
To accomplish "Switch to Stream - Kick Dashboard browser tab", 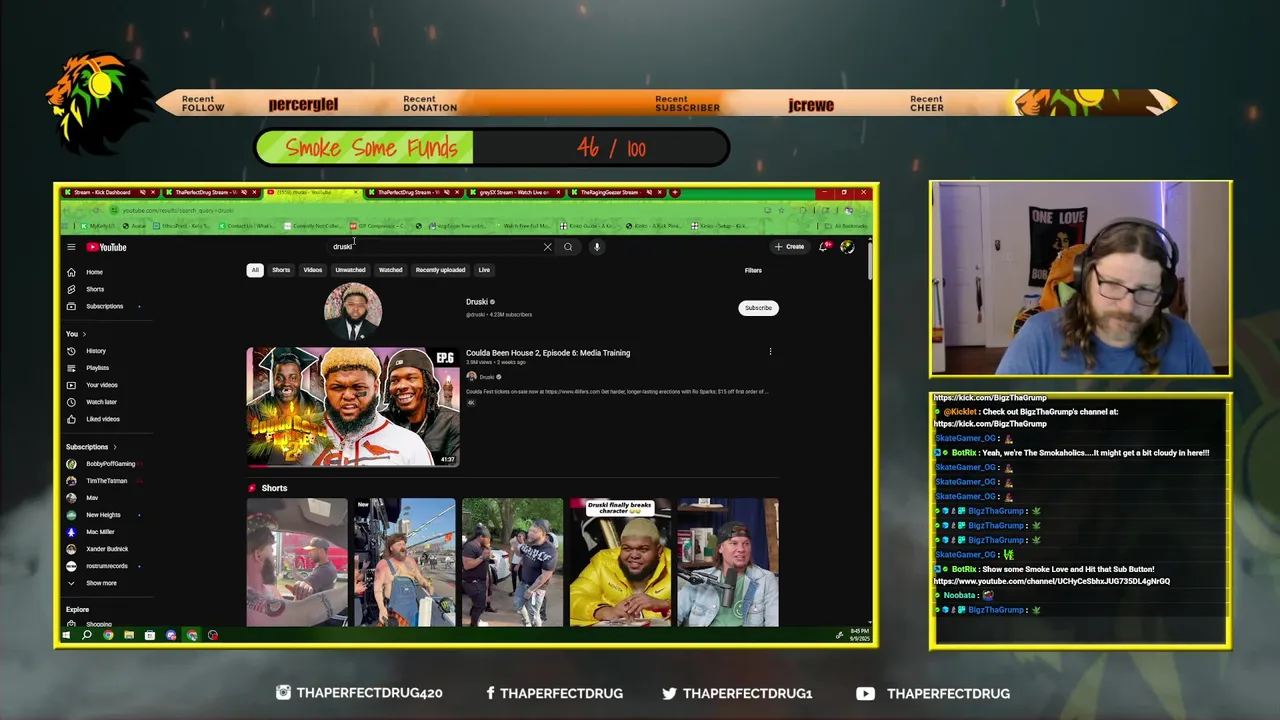I will coord(106,192).
